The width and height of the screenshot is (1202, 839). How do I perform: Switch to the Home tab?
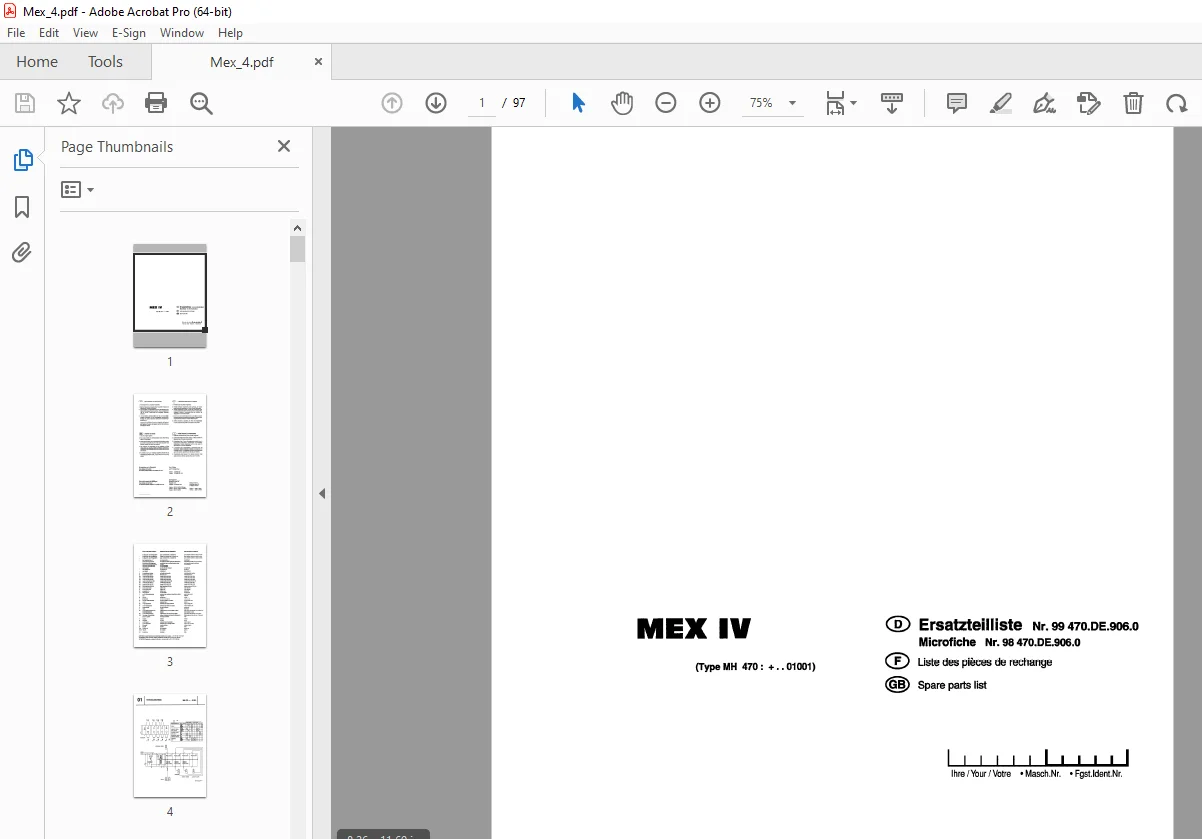click(37, 62)
